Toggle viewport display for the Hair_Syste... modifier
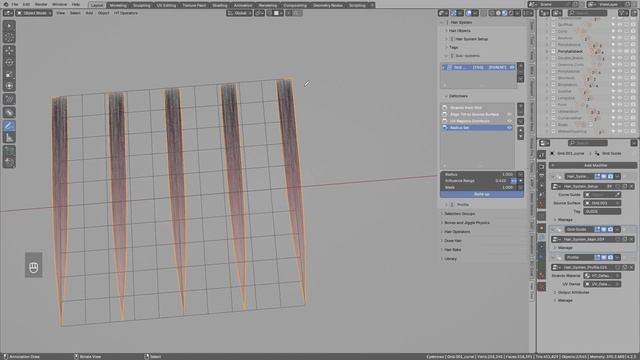640x360 pixels. pos(604,176)
